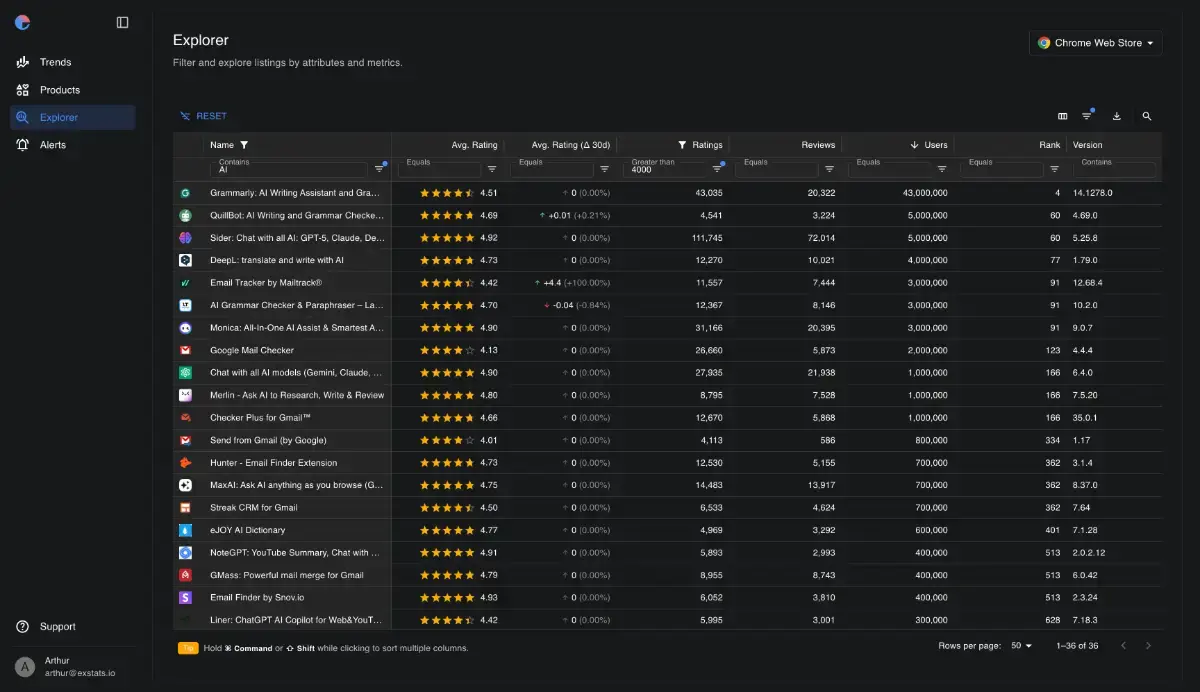Reset all table filters
The image size is (1200, 692).
coord(203,116)
